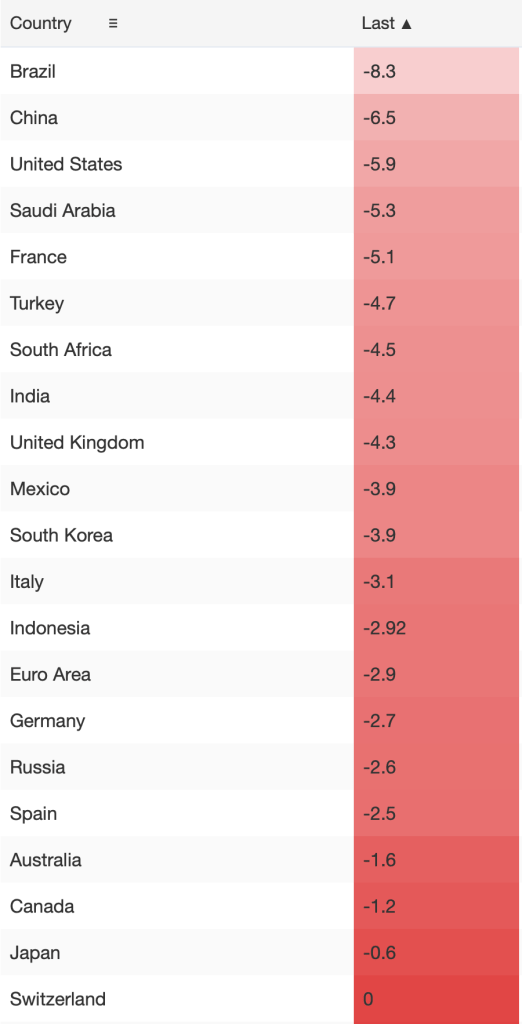Image resolution: width=522 pixels, height=1024 pixels.
Task: Open the Russia country link
Action: pos(38,767)
